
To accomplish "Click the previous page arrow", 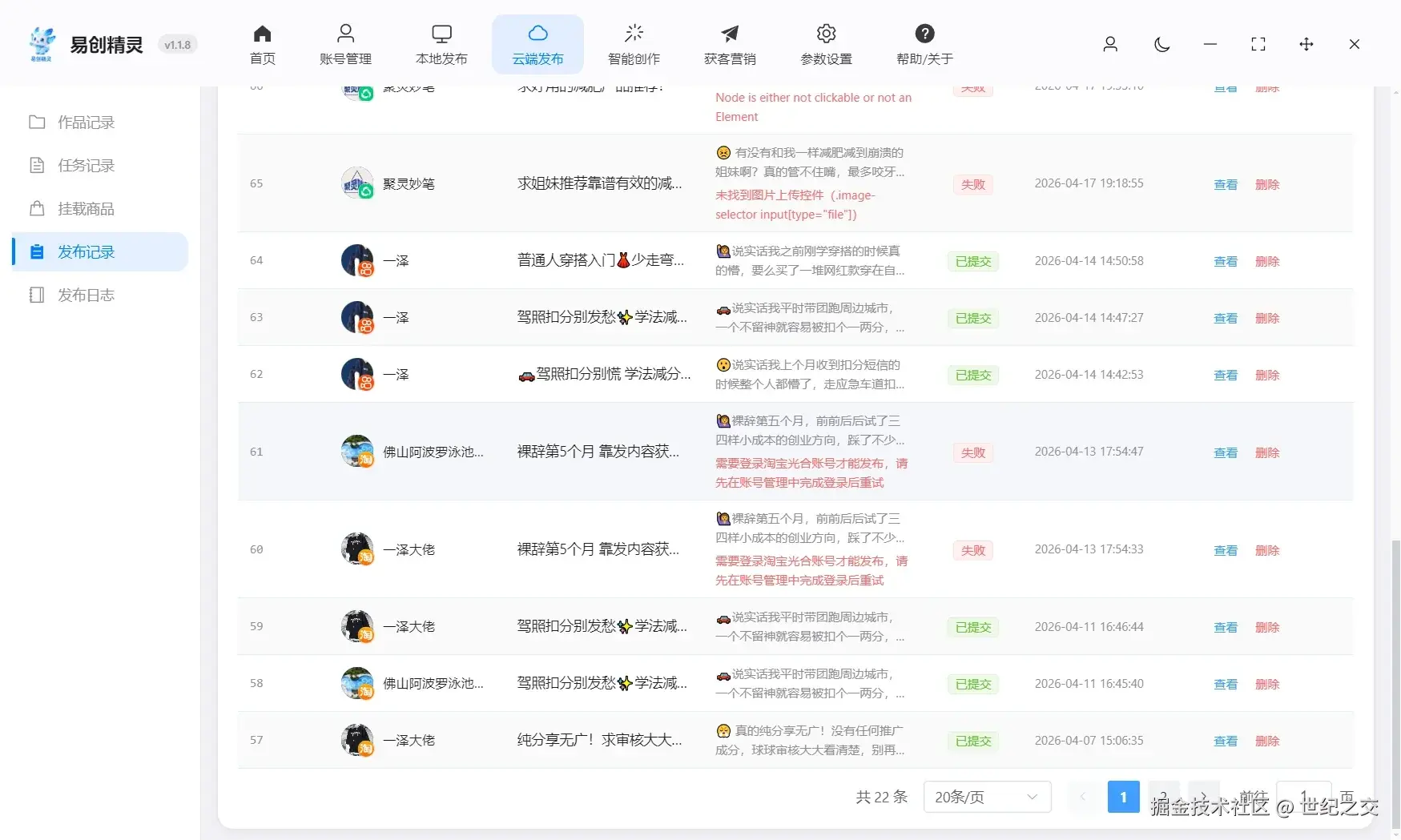I will (1083, 797).
